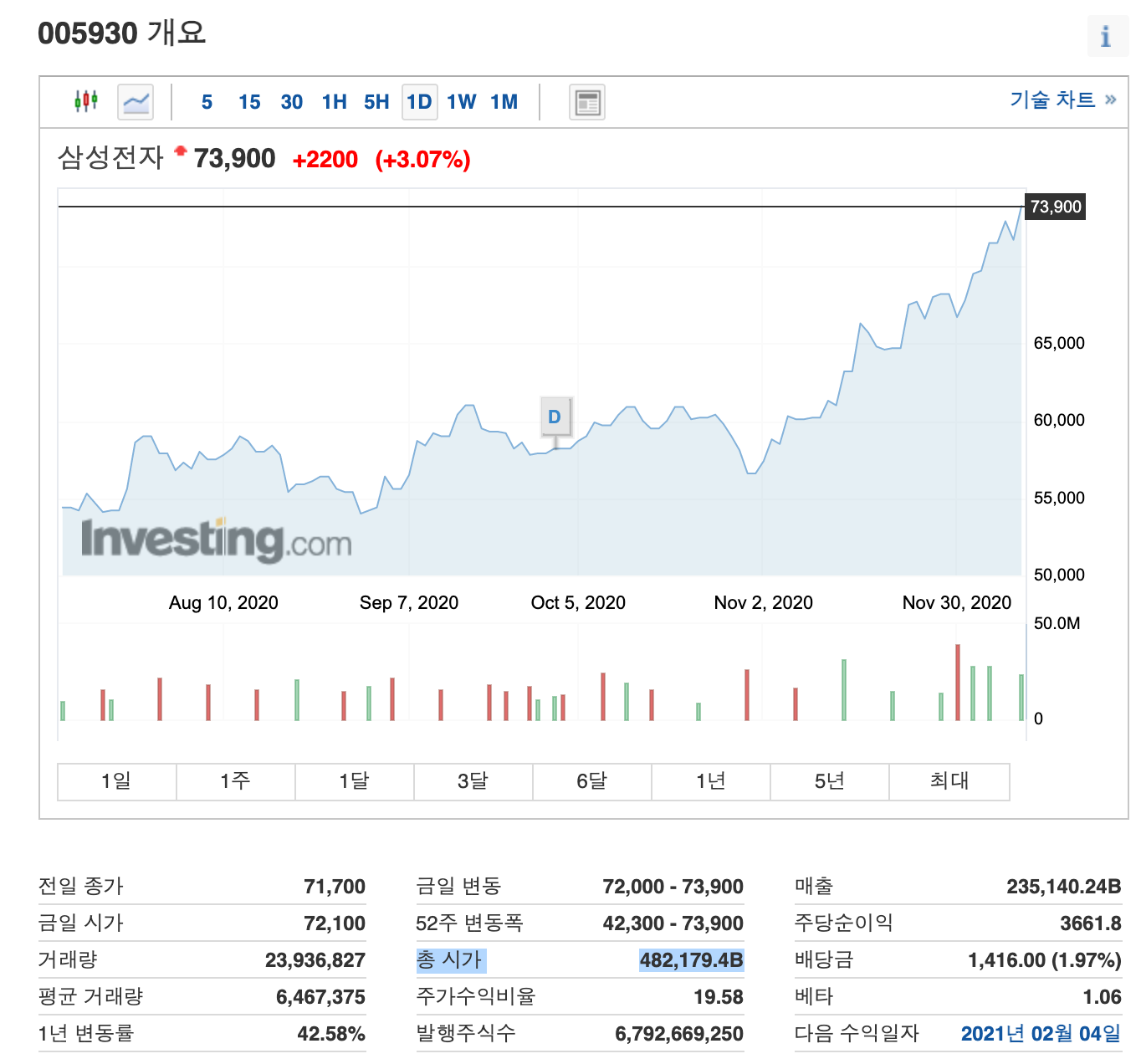Select the 1M interval
This screenshot has height=1064, width=1141.
click(504, 102)
